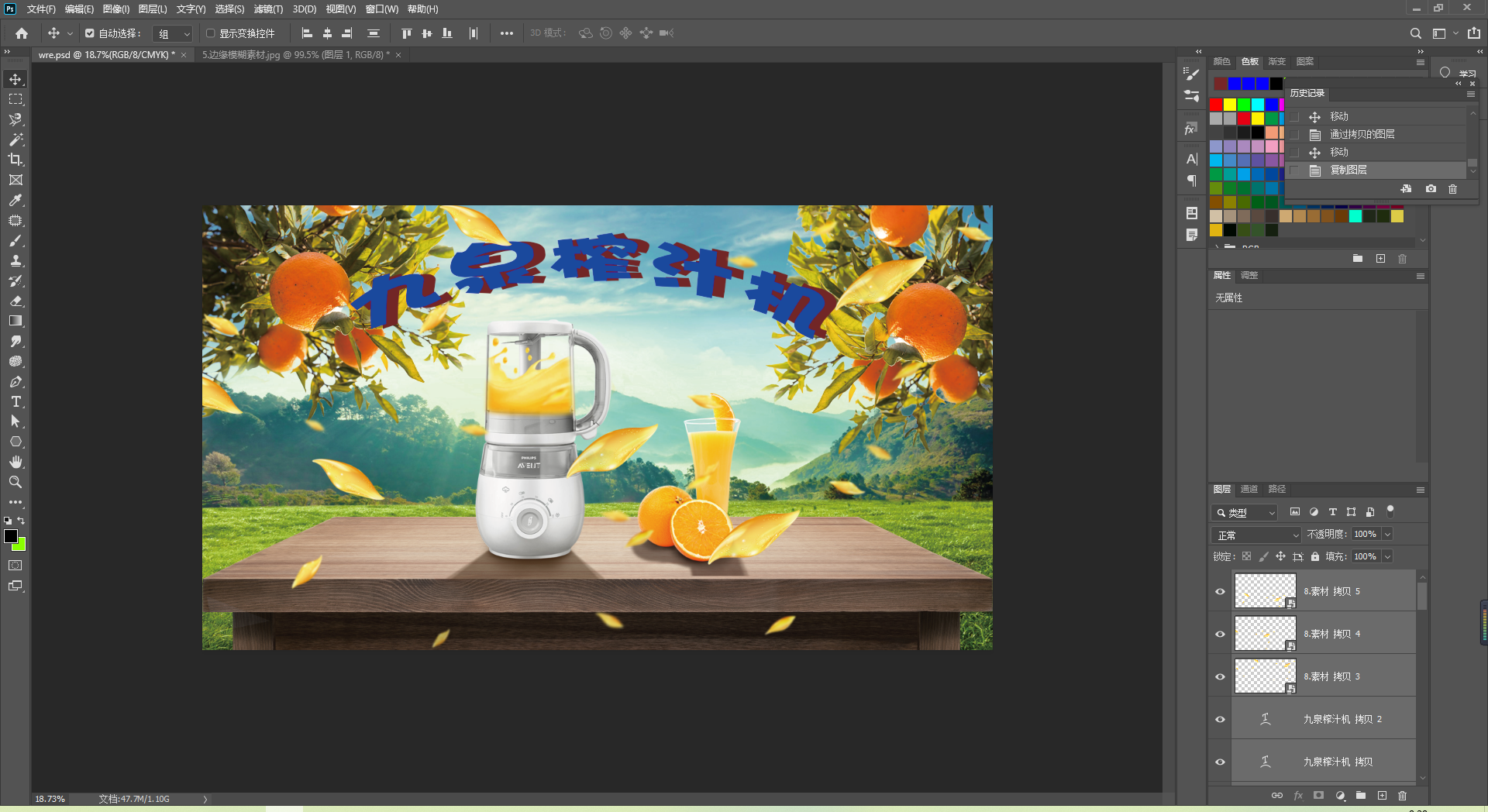Pick the red swatch in the 色板 panel
The image size is (1488, 812).
point(1217,105)
